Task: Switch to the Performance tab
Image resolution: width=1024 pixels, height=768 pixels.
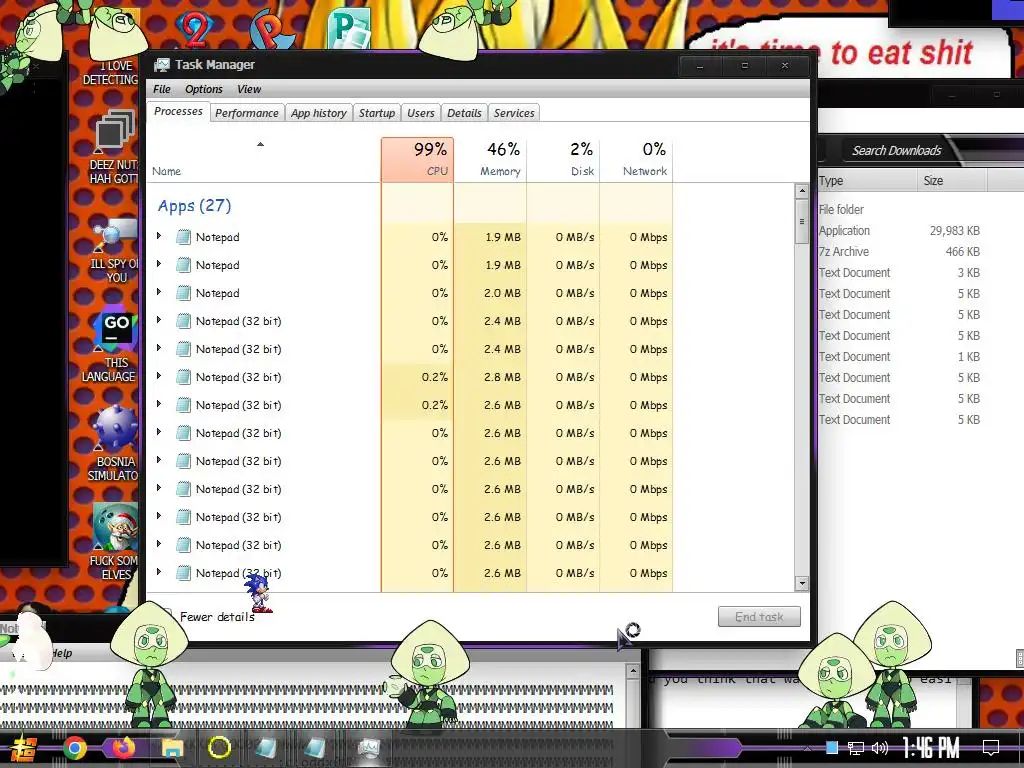Action: point(247,113)
